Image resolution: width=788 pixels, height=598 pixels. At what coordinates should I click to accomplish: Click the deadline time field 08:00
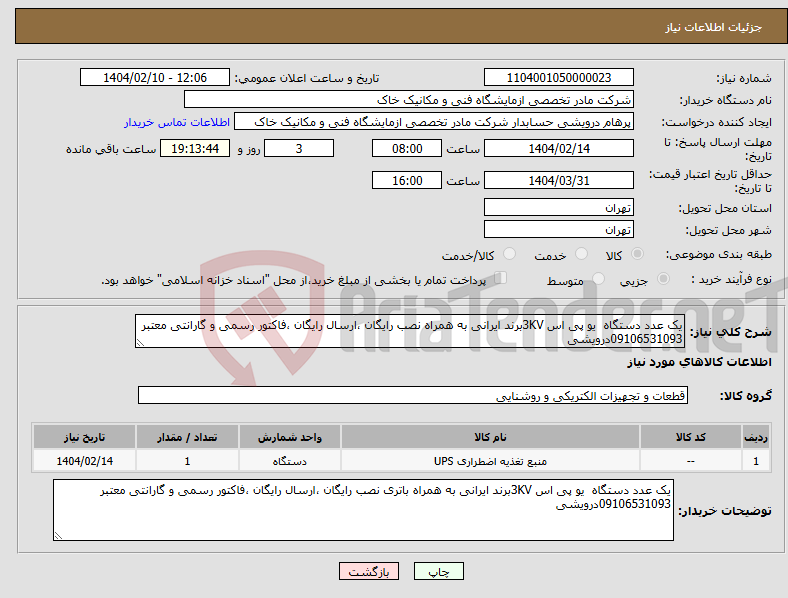(x=407, y=148)
